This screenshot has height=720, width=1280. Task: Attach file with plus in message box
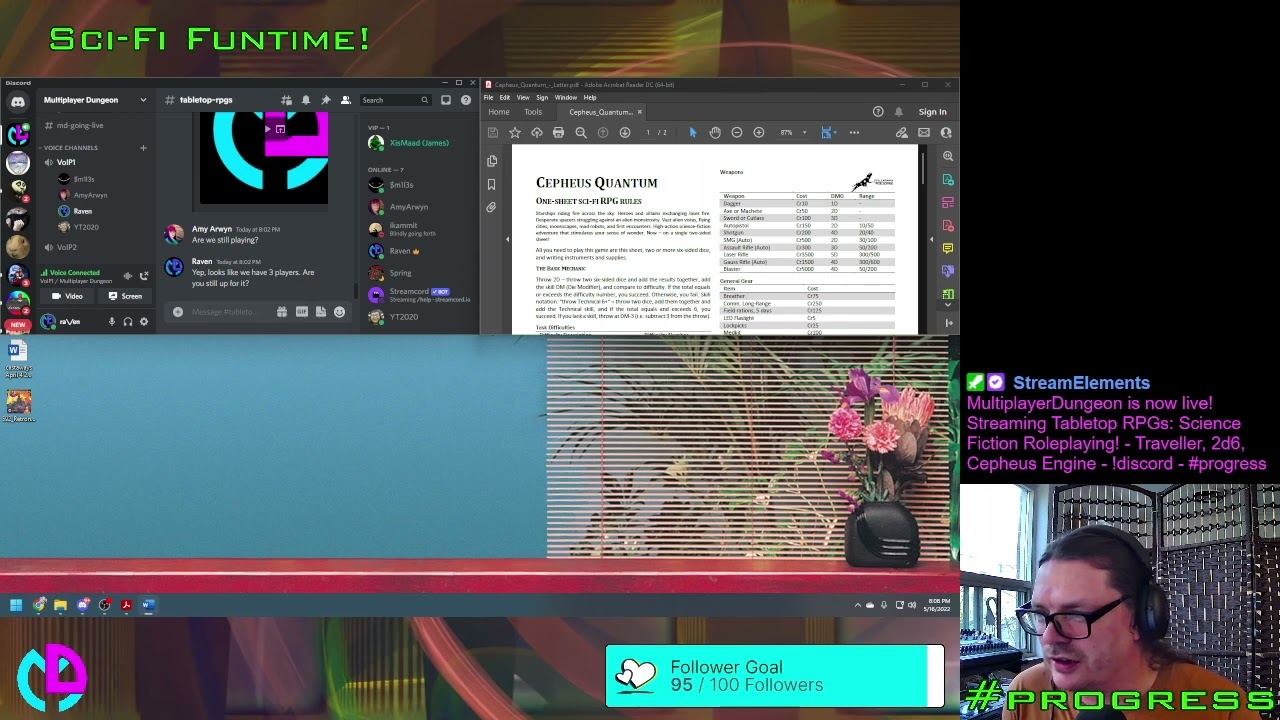tap(178, 312)
